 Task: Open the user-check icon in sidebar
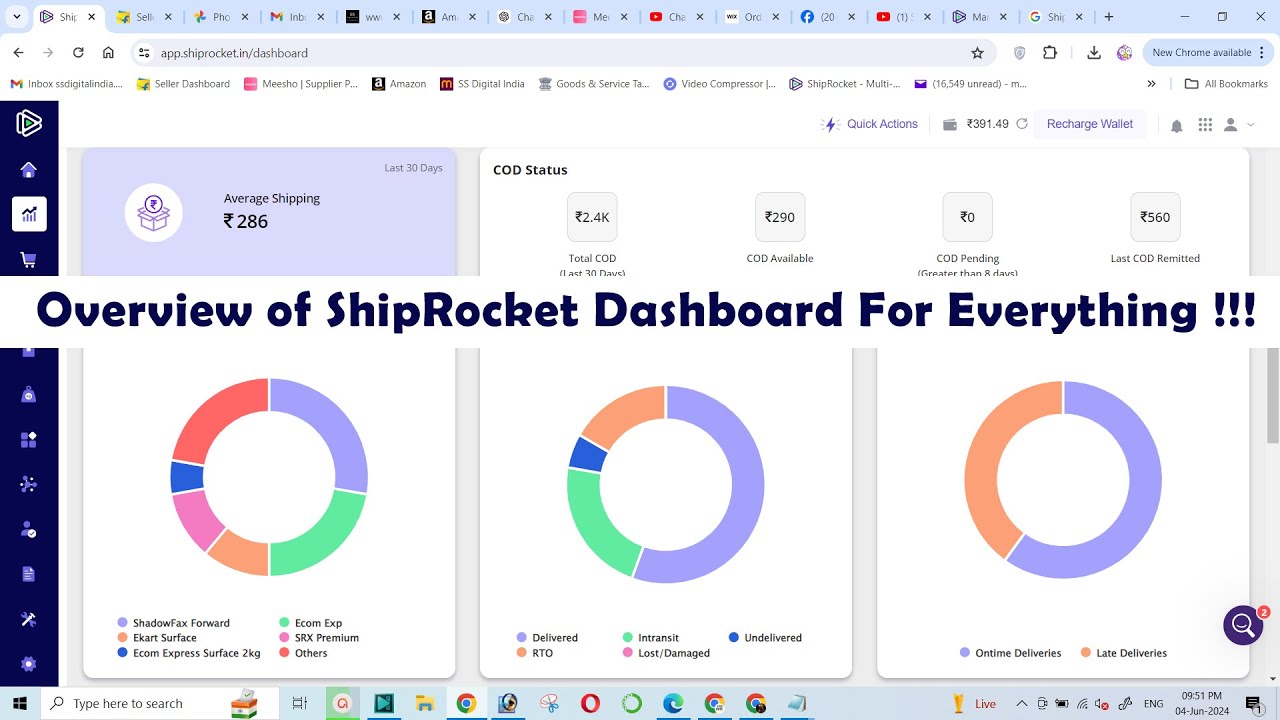29,530
